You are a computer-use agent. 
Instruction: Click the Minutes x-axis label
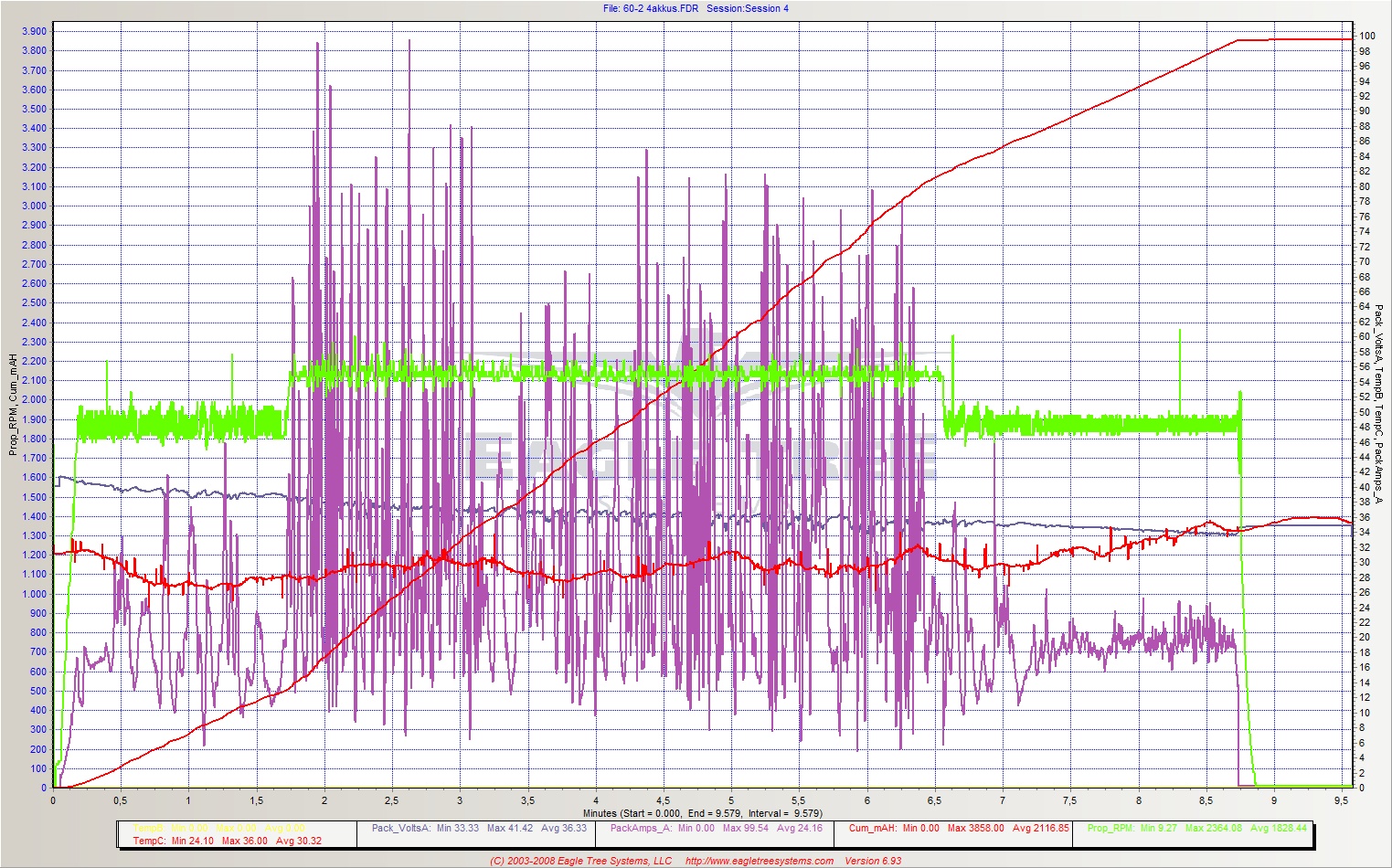[x=702, y=813]
